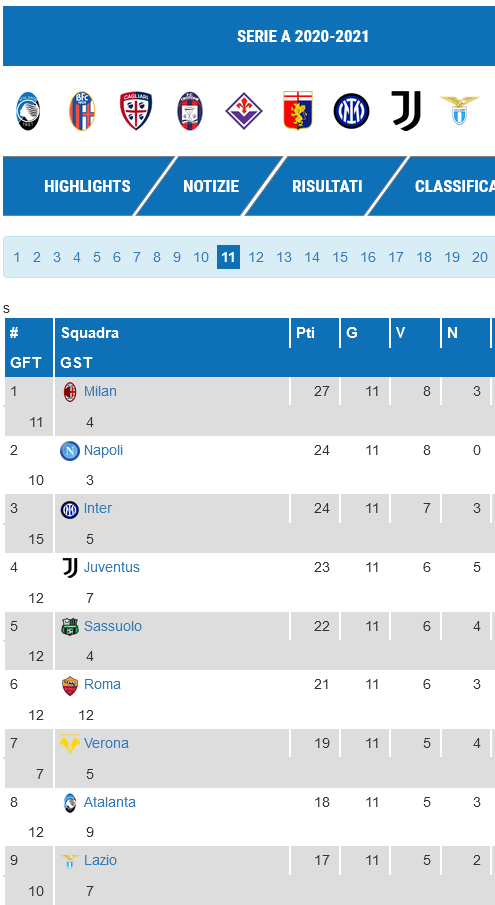
Task: Select matchday 20 in pagination
Action: (479, 257)
